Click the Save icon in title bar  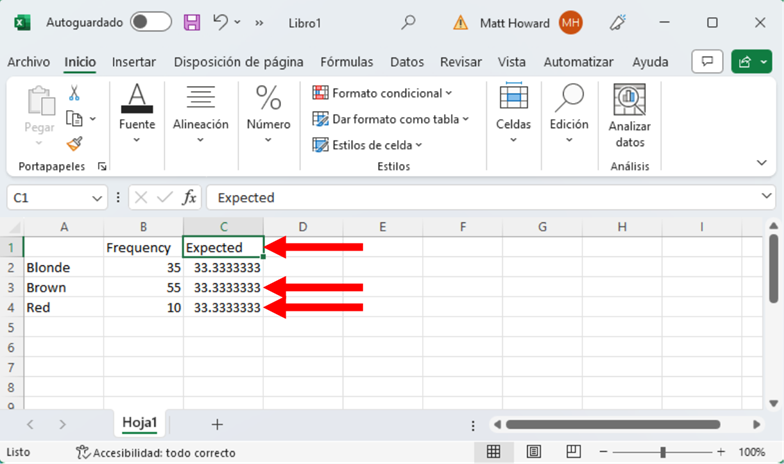click(x=192, y=22)
